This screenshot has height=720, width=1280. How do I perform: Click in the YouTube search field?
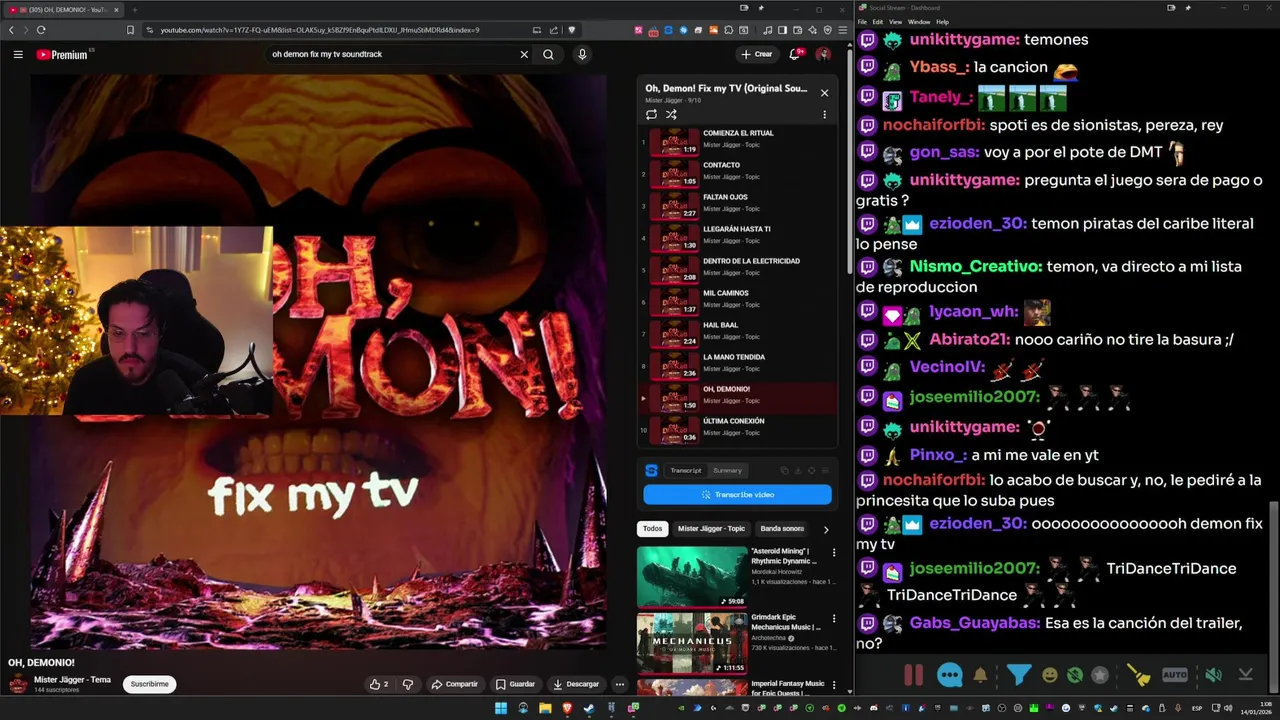click(x=390, y=54)
